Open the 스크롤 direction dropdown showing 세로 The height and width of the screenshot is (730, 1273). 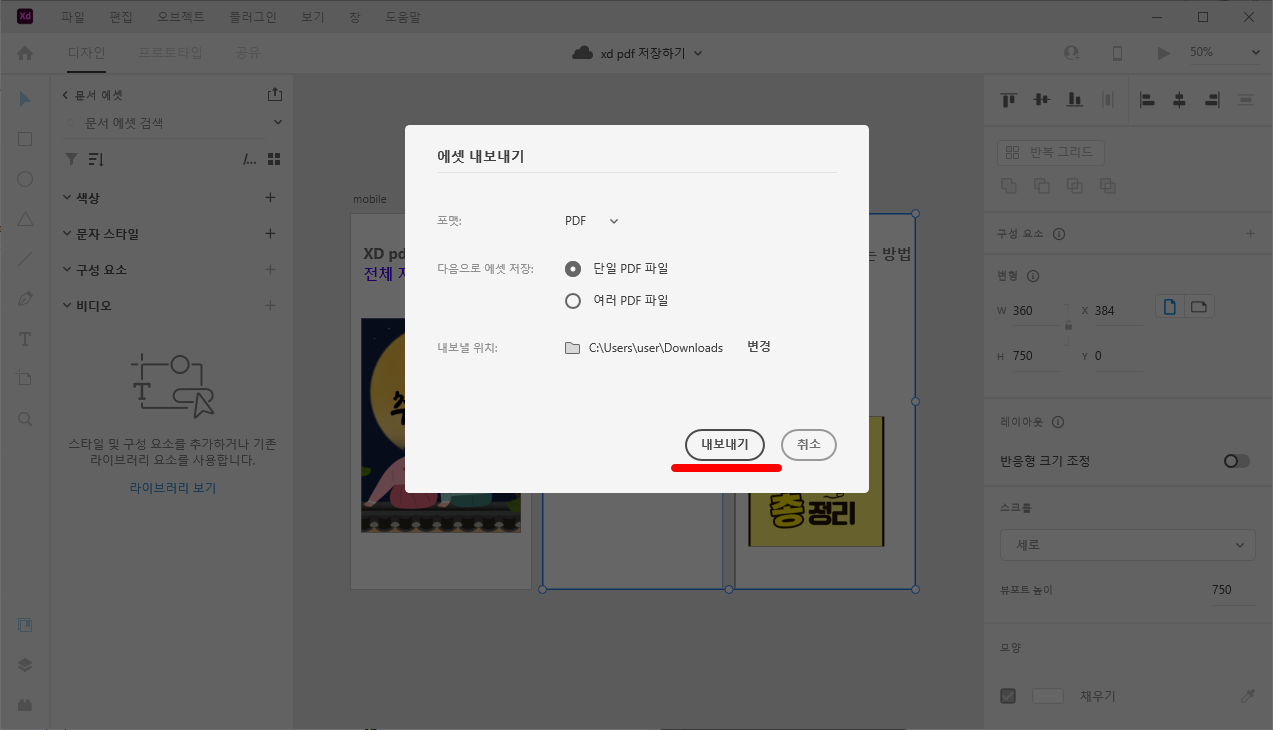1127,545
